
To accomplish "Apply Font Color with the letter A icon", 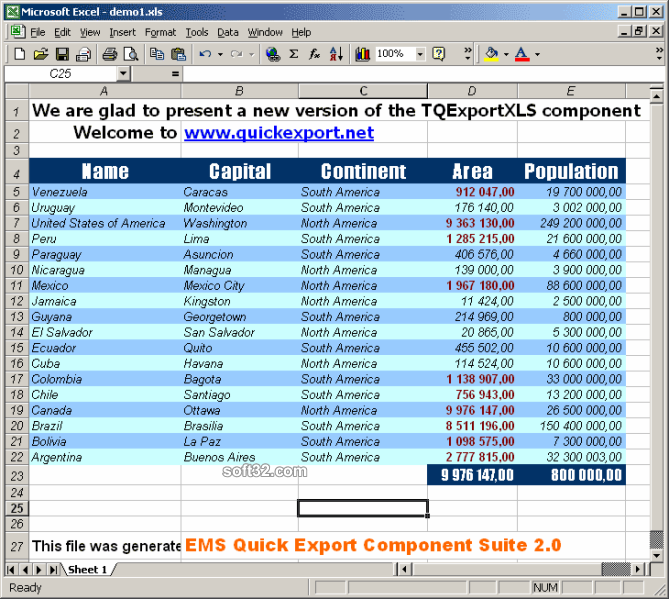I will 522,54.
